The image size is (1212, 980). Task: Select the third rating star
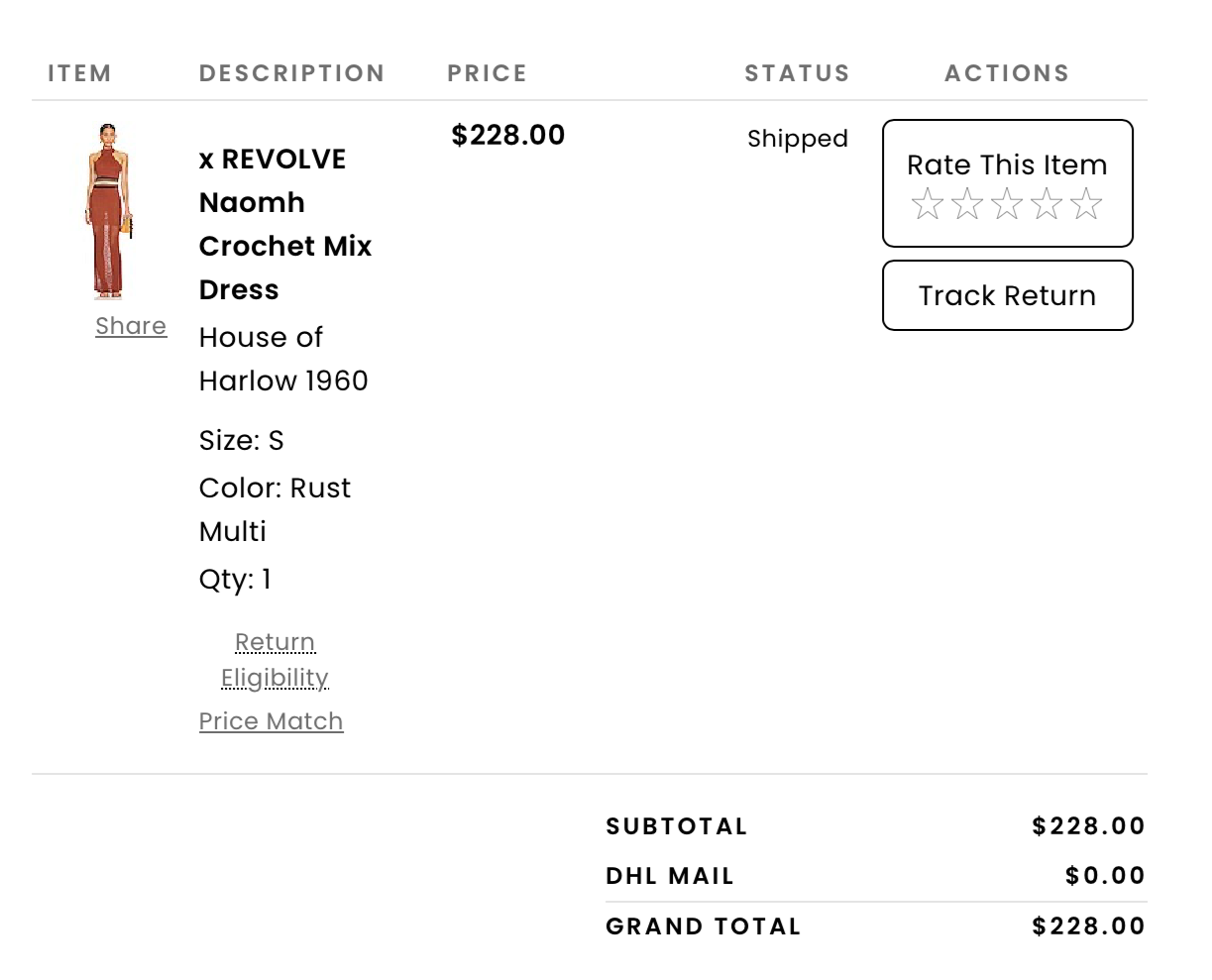coord(1007,204)
